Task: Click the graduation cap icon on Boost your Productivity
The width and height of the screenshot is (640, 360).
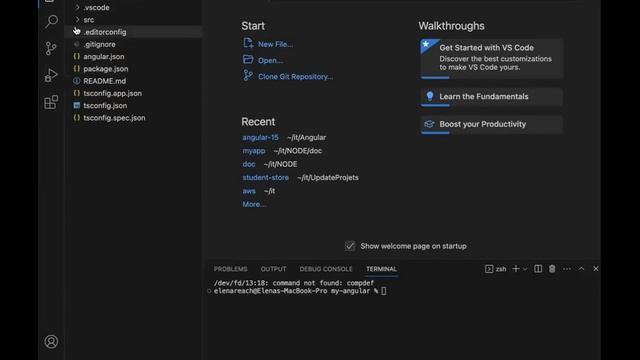Action: pos(429,124)
